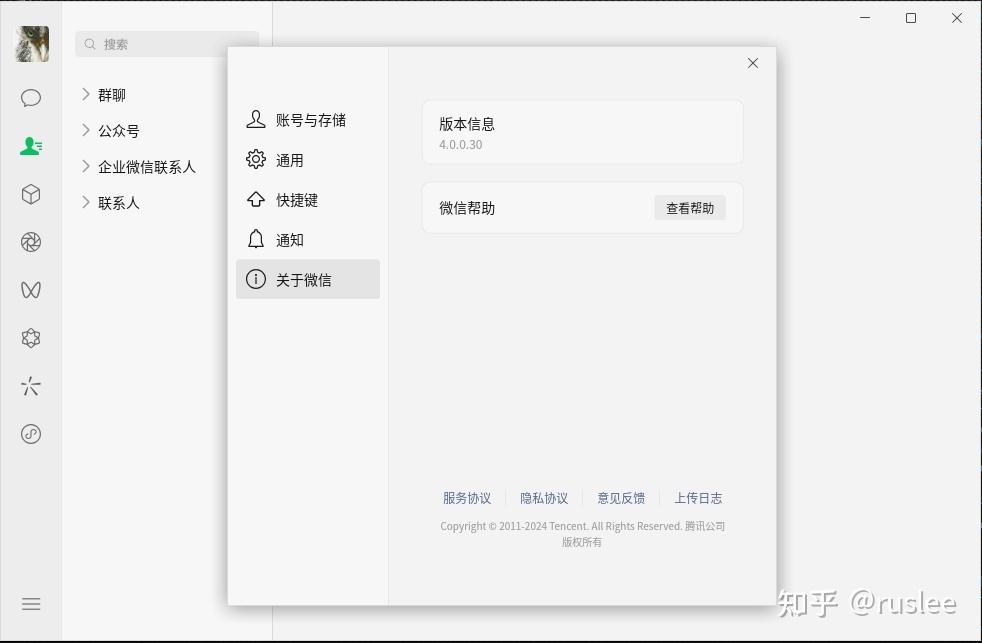Click the 版本信息 heading

pos(467,124)
